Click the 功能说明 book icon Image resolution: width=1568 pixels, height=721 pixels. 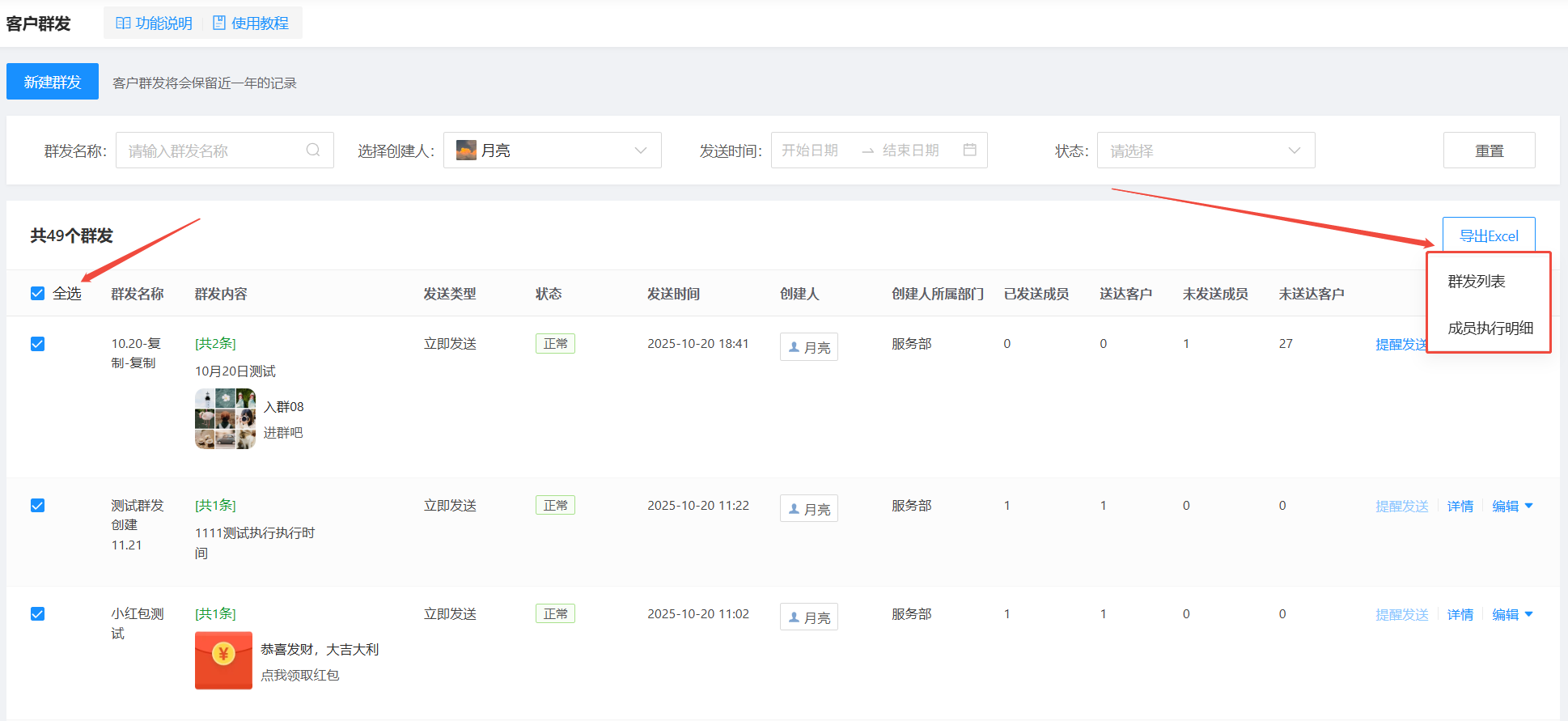pos(123,23)
